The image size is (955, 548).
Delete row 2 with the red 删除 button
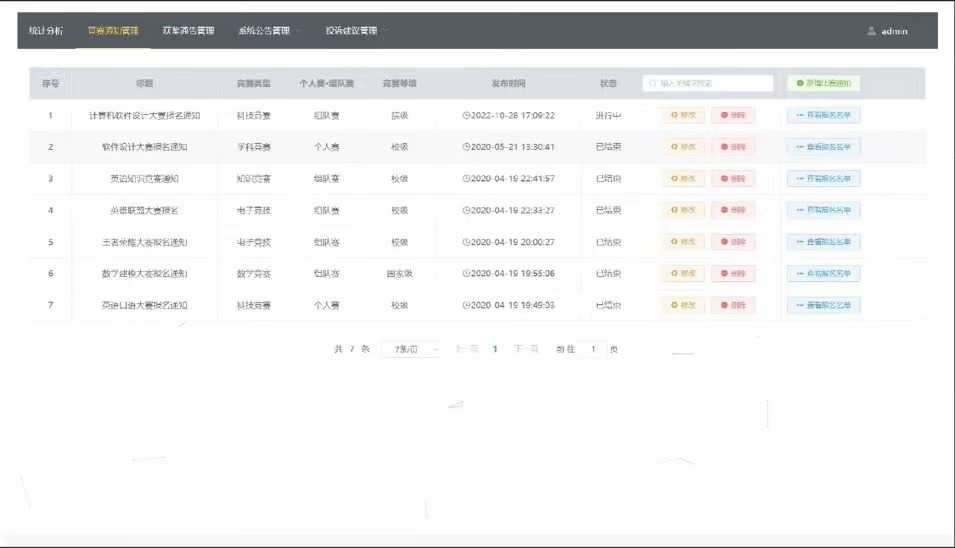pyautogui.click(x=733, y=147)
